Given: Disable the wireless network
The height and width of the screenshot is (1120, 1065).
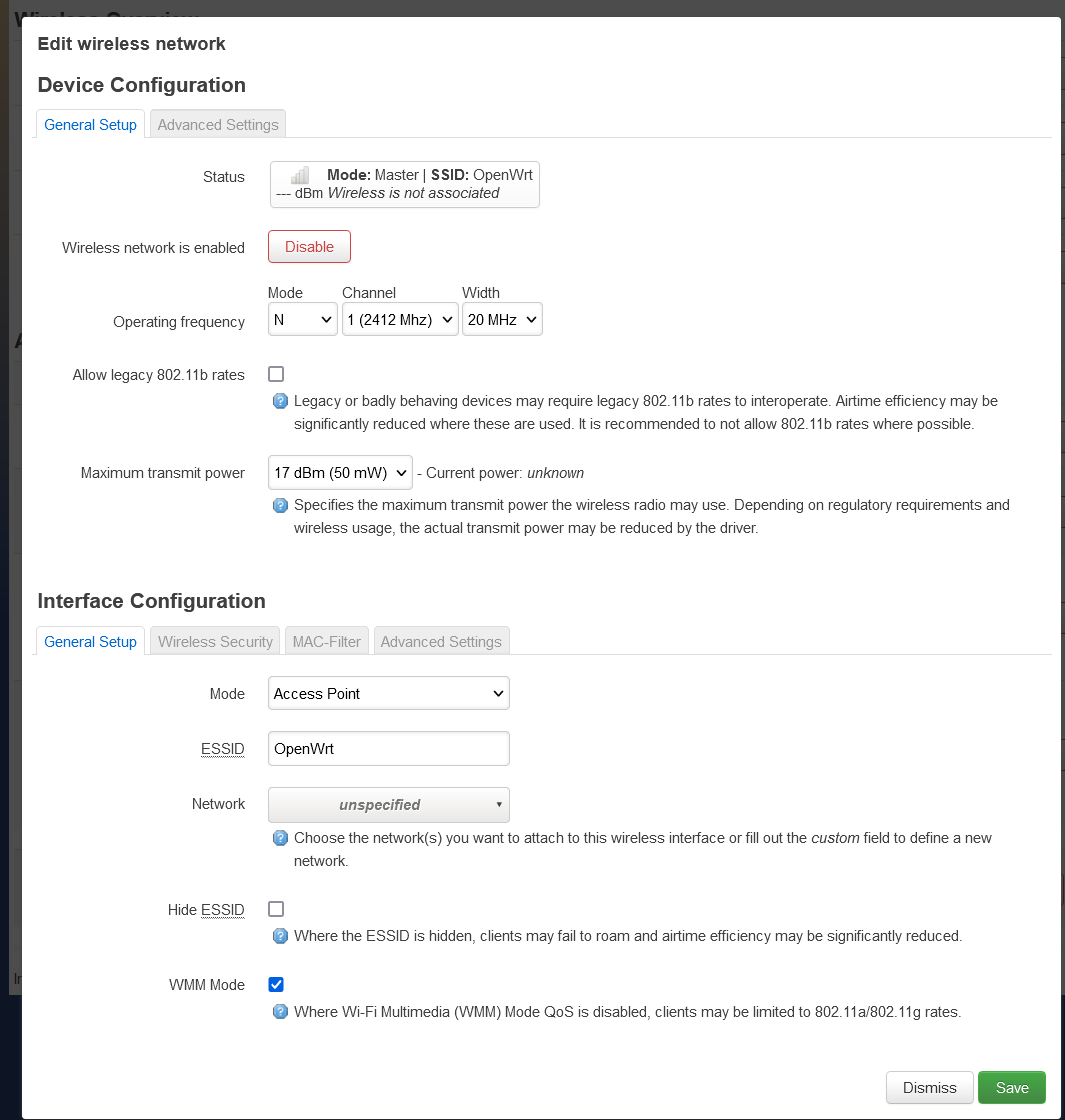Looking at the screenshot, I should click(309, 246).
